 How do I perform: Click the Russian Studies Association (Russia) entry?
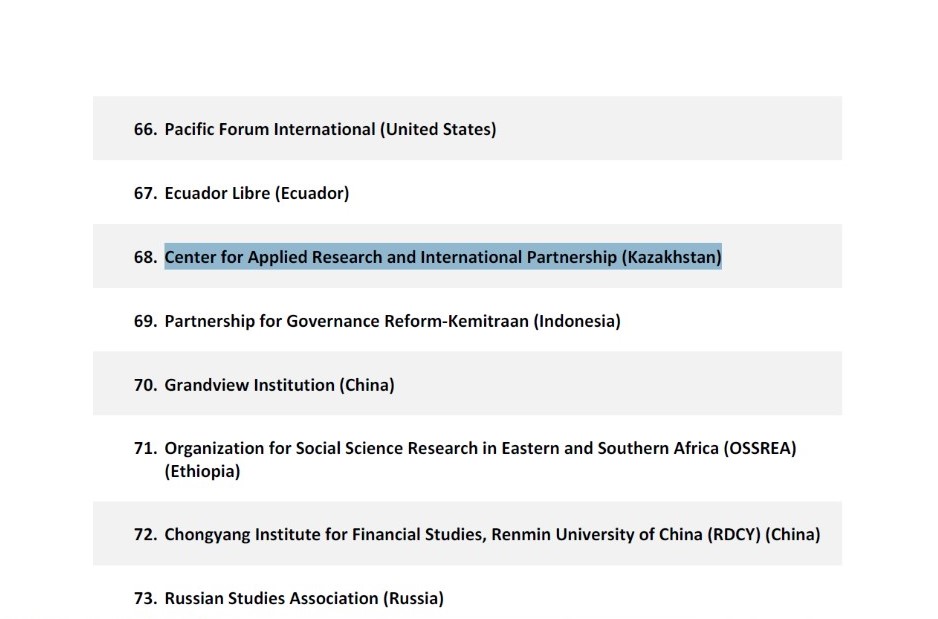click(304, 598)
